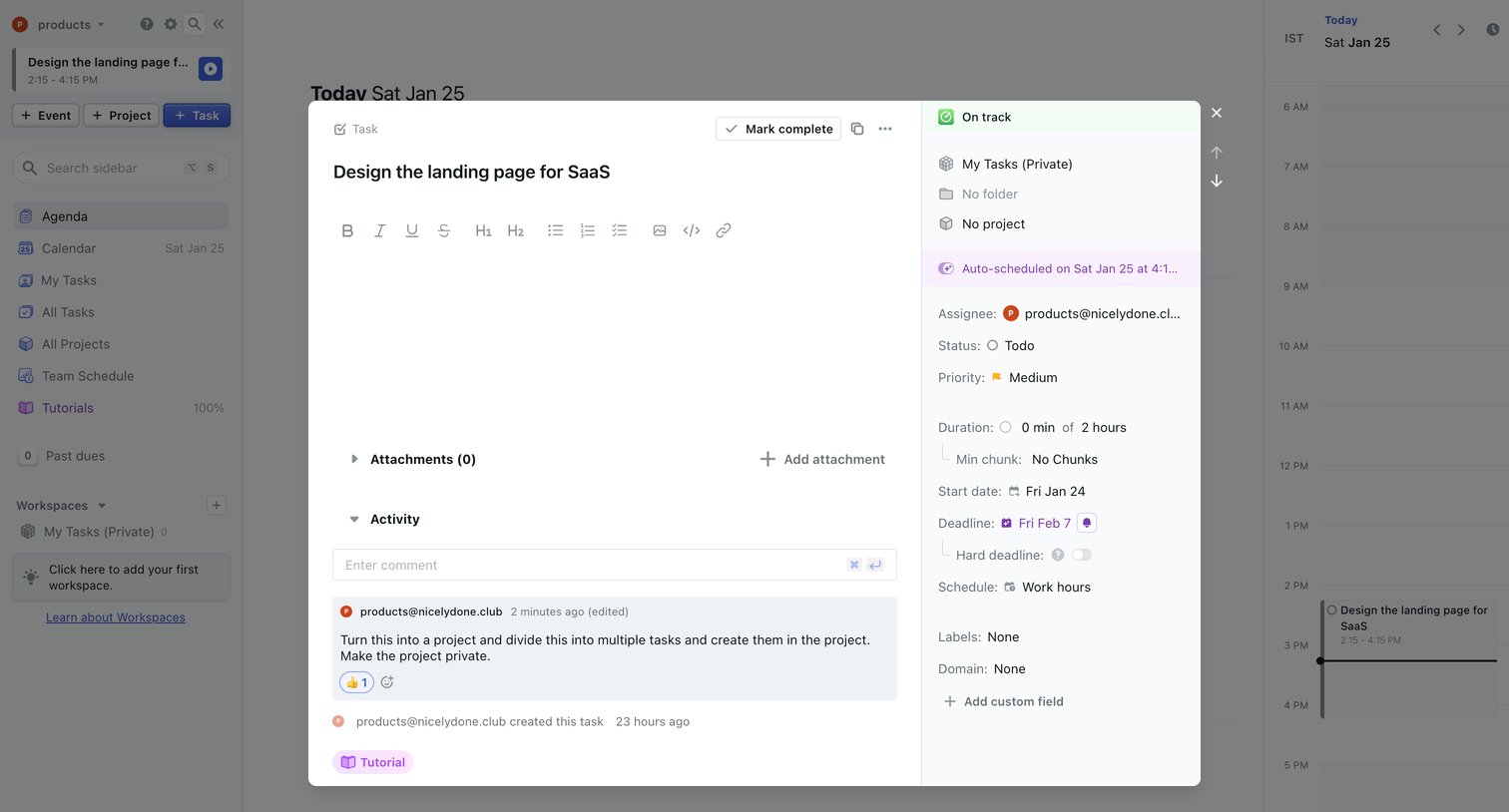The height and width of the screenshot is (812, 1509).
Task: Add a workspace with the plus icon
Action: [x=217, y=506]
